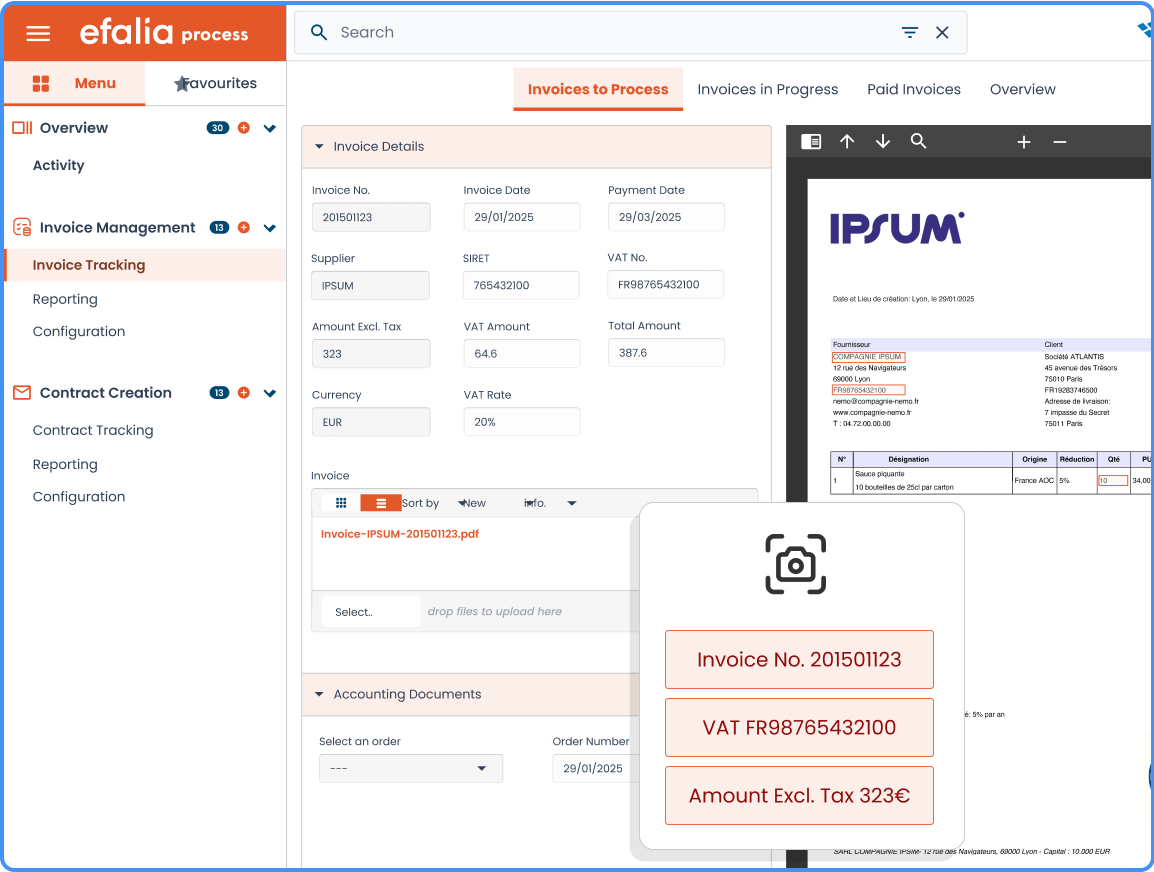Open Configuration under Contract Creation
The height and width of the screenshot is (872, 1154).
[79, 497]
